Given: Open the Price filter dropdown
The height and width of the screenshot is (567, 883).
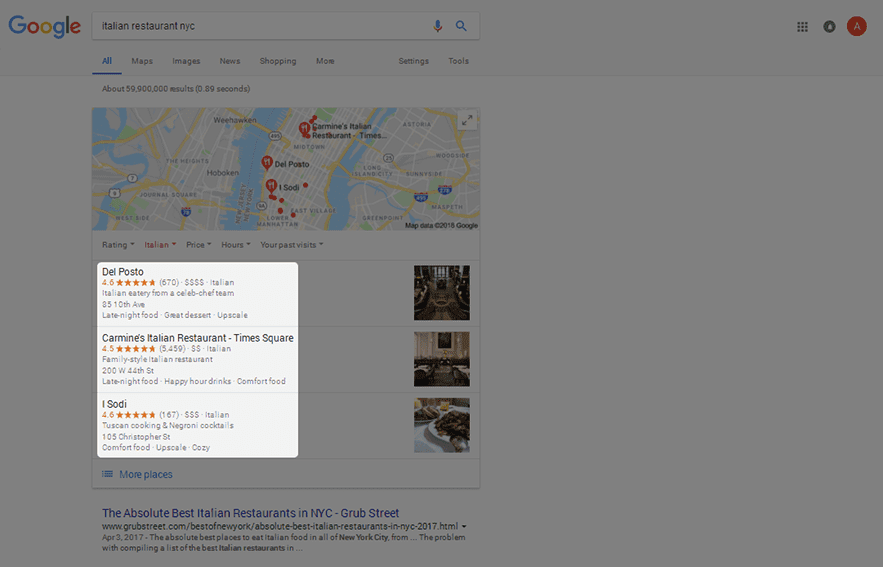Looking at the screenshot, I should (198, 245).
